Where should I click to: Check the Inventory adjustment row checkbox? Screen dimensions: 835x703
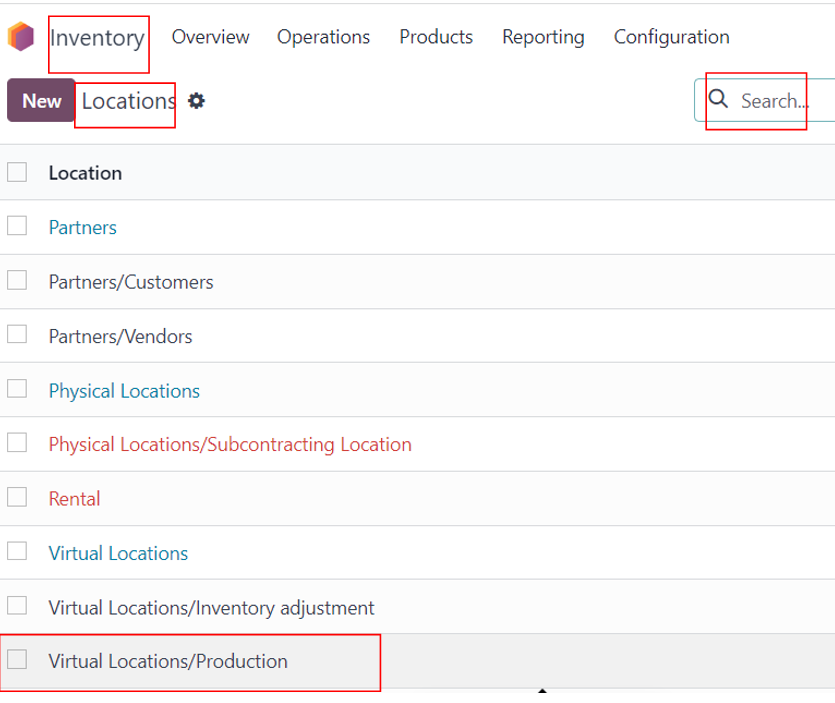[x=17, y=606]
